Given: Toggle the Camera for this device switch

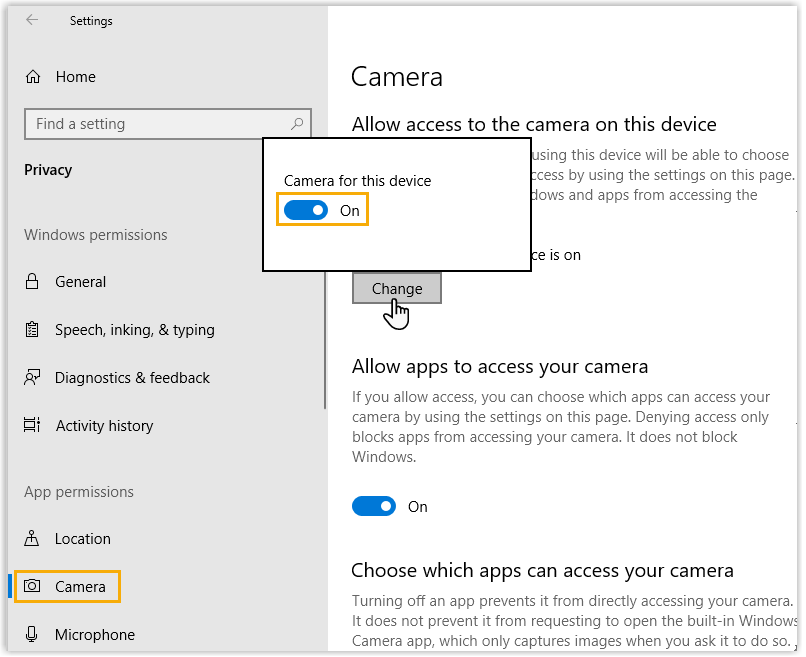Looking at the screenshot, I should [306, 210].
